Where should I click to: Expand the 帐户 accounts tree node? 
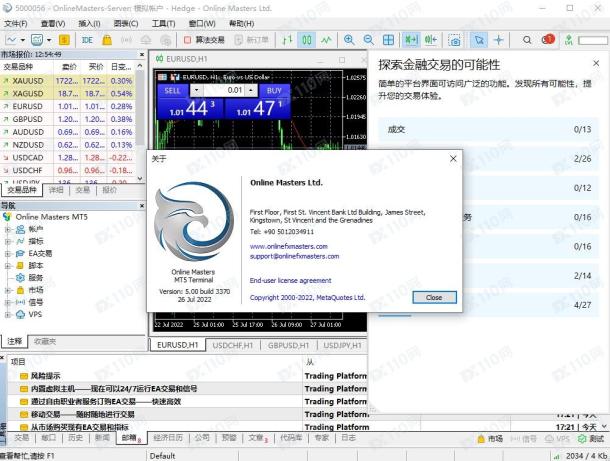(x=7, y=230)
